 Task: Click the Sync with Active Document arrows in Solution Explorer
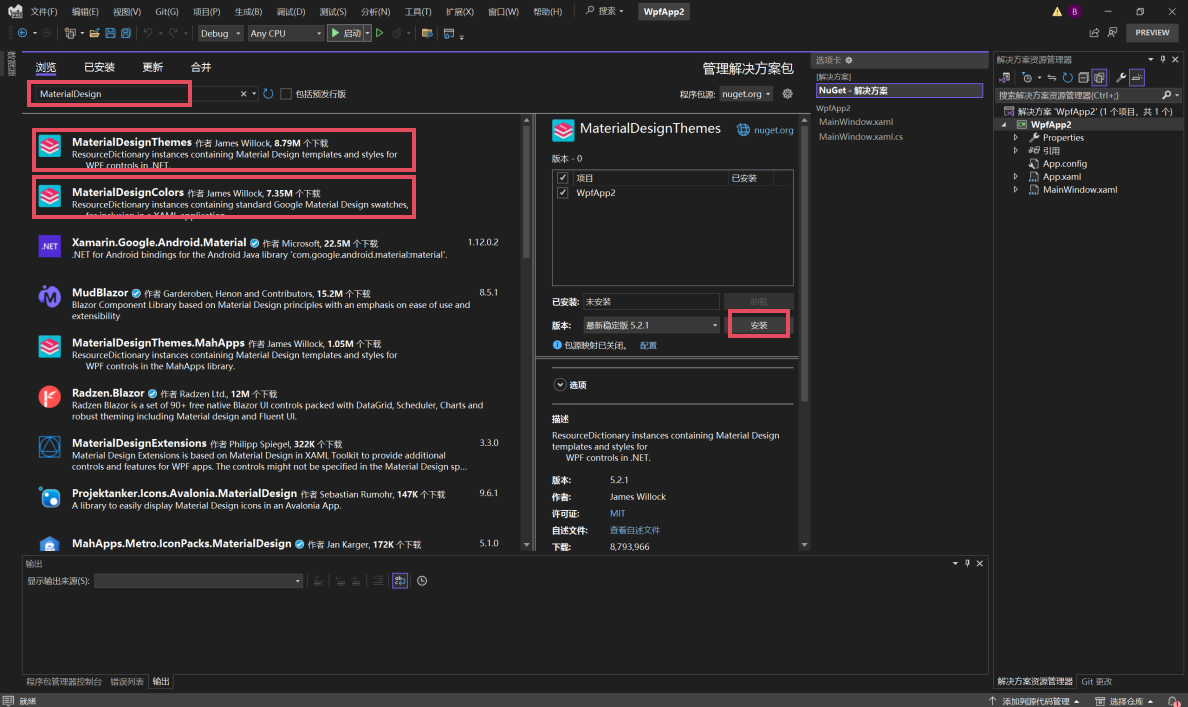click(x=1052, y=77)
